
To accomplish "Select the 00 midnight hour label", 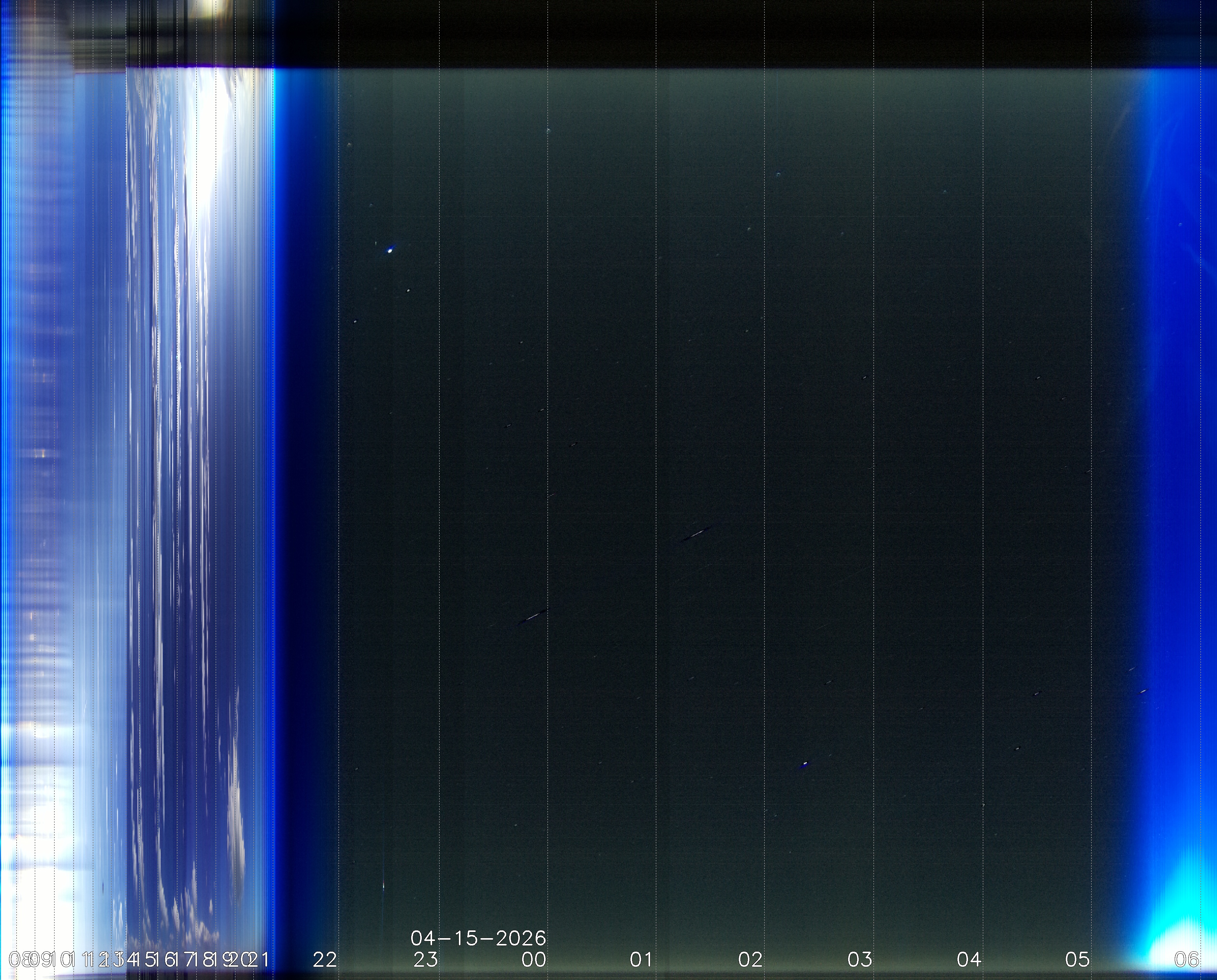I will tap(534, 959).
